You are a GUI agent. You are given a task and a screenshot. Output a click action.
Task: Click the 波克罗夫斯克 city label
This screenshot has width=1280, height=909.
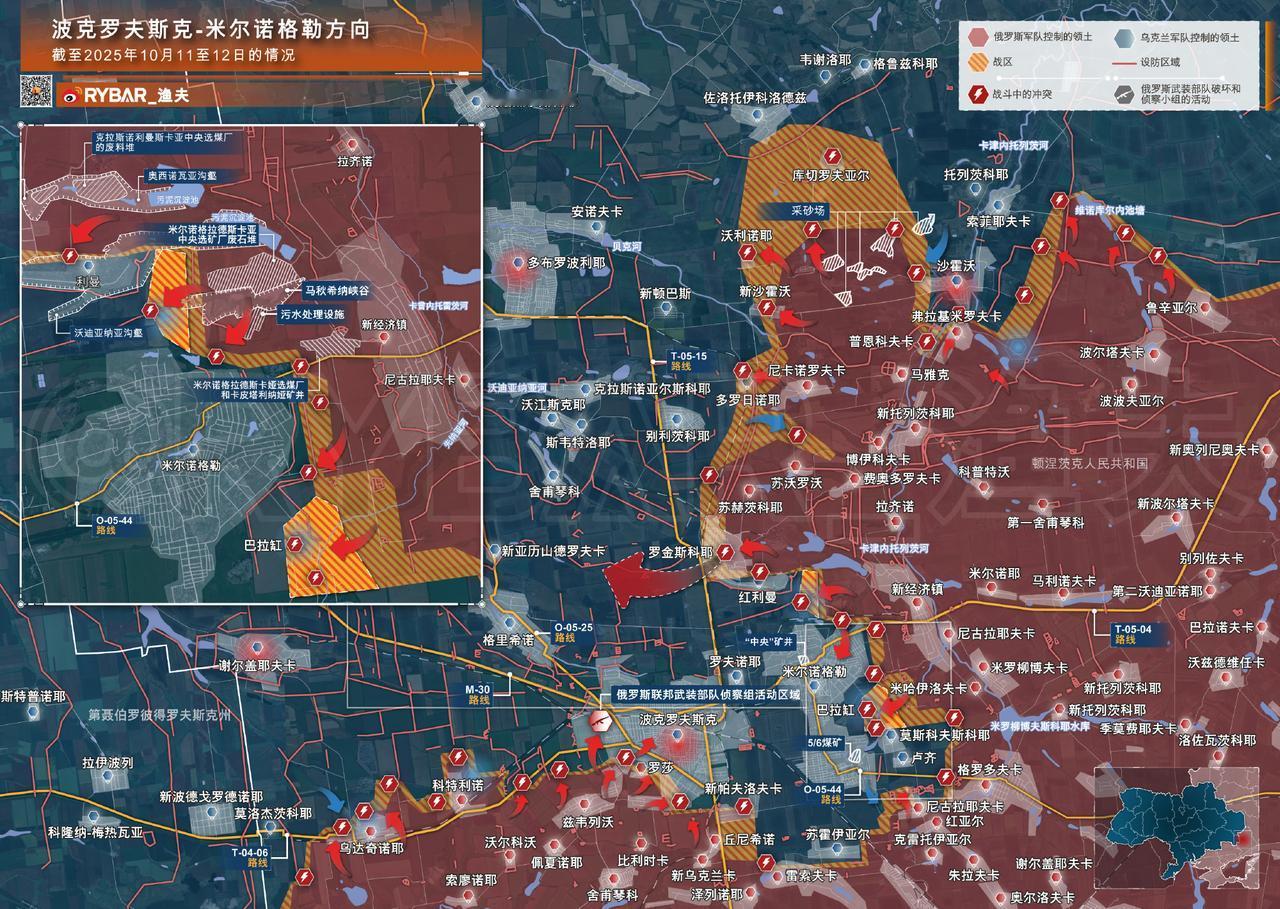(678, 720)
